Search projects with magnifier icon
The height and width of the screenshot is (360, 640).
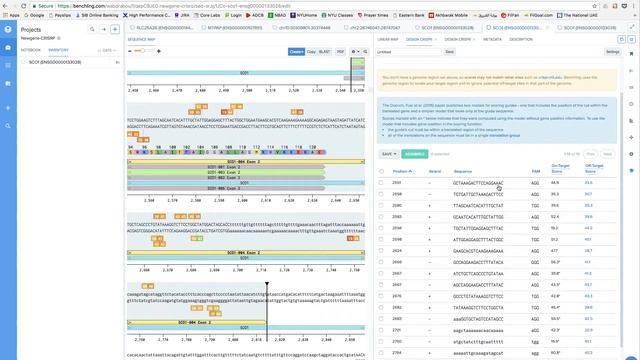[x=92, y=29]
